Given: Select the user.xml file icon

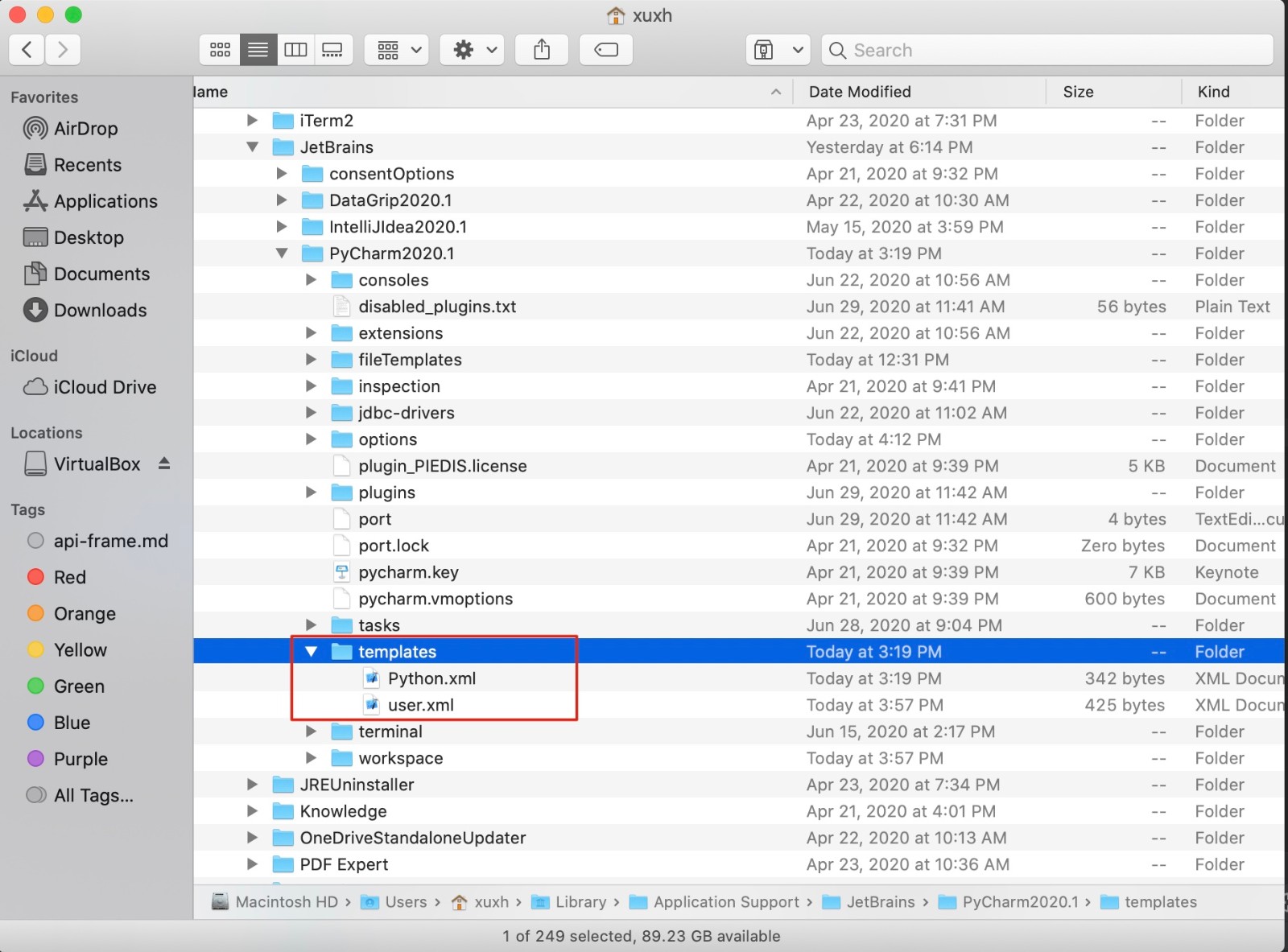Looking at the screenshot, I should click(x=371, y=705).
